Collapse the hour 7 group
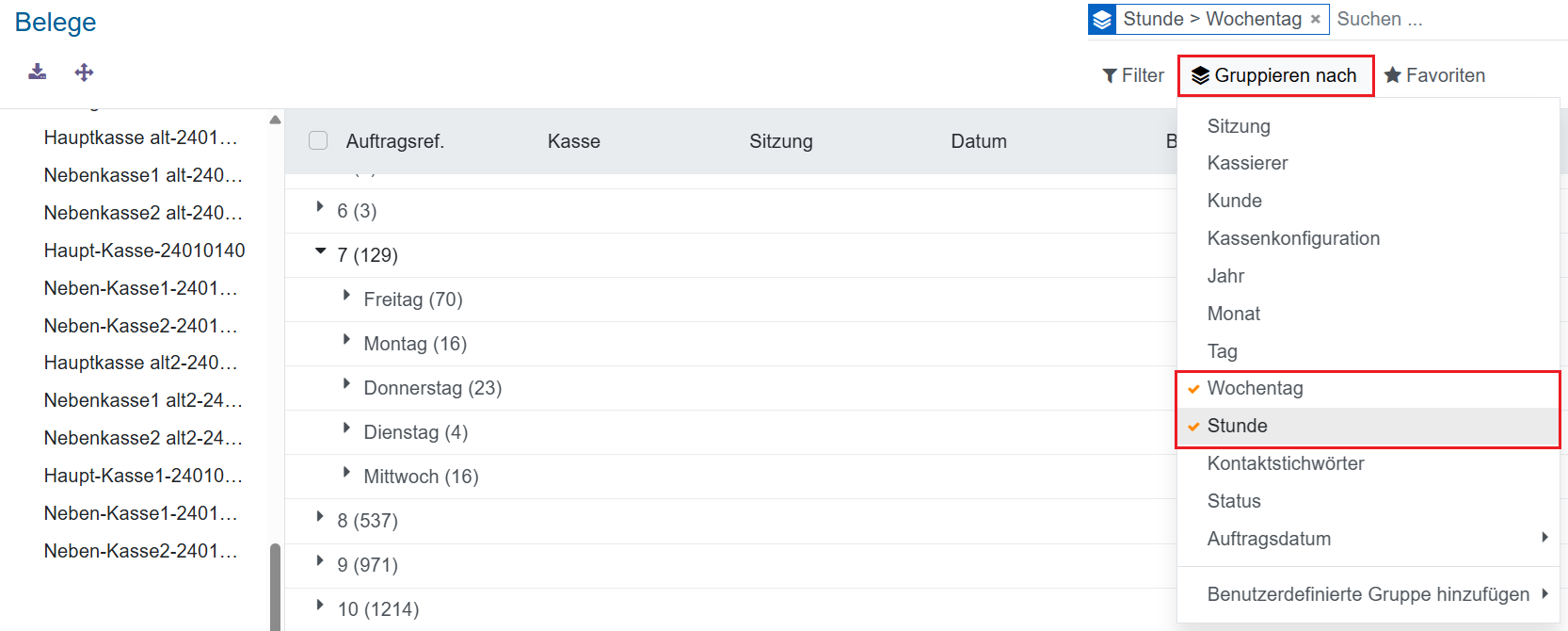The height and width of the screenshot is (631, 1568). pyautogui.click(x=321, y=252)
